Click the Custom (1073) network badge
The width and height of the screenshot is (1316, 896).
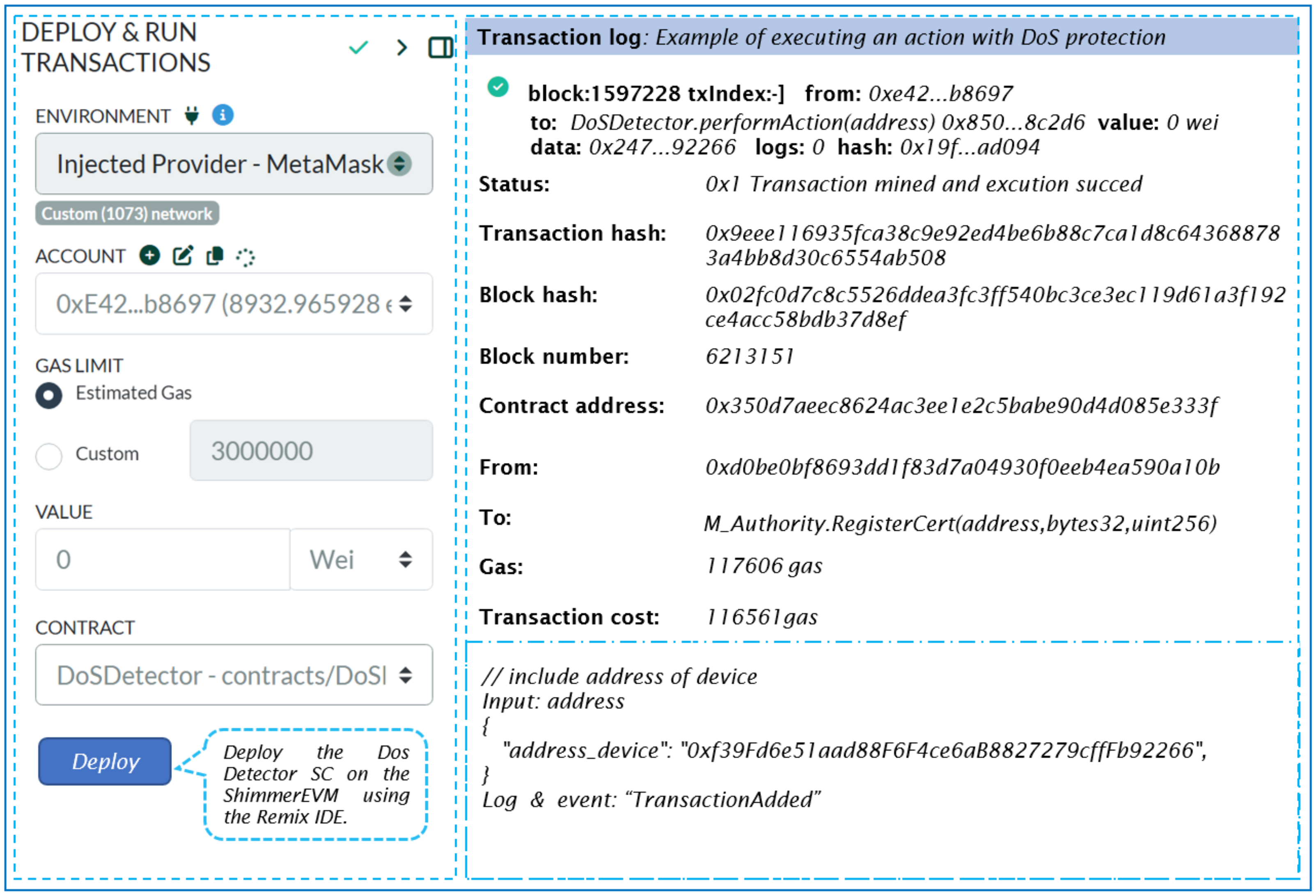pos(127,213)
